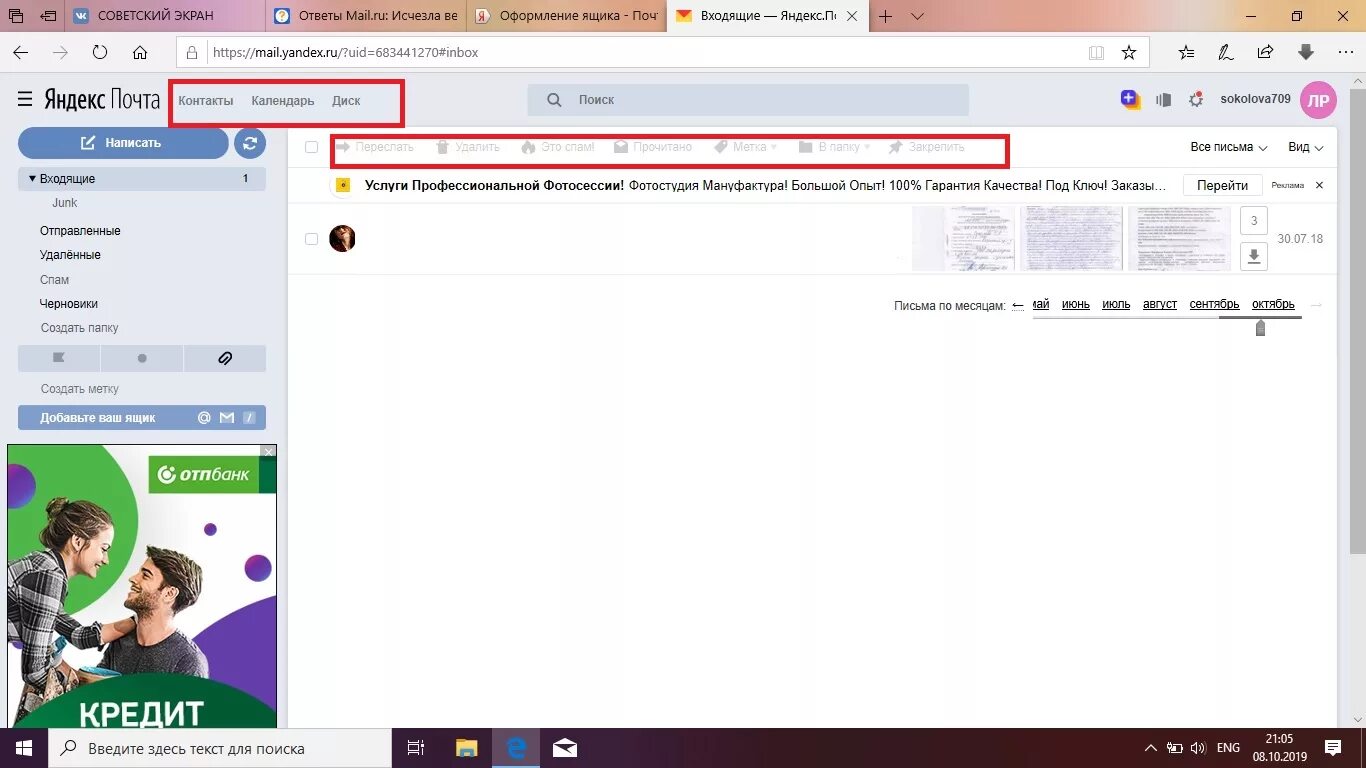Image resolution: width=1366 pixels, height=768 pixels.
Task: Switch to Оформление ящика tab
Action: point(567,16)
